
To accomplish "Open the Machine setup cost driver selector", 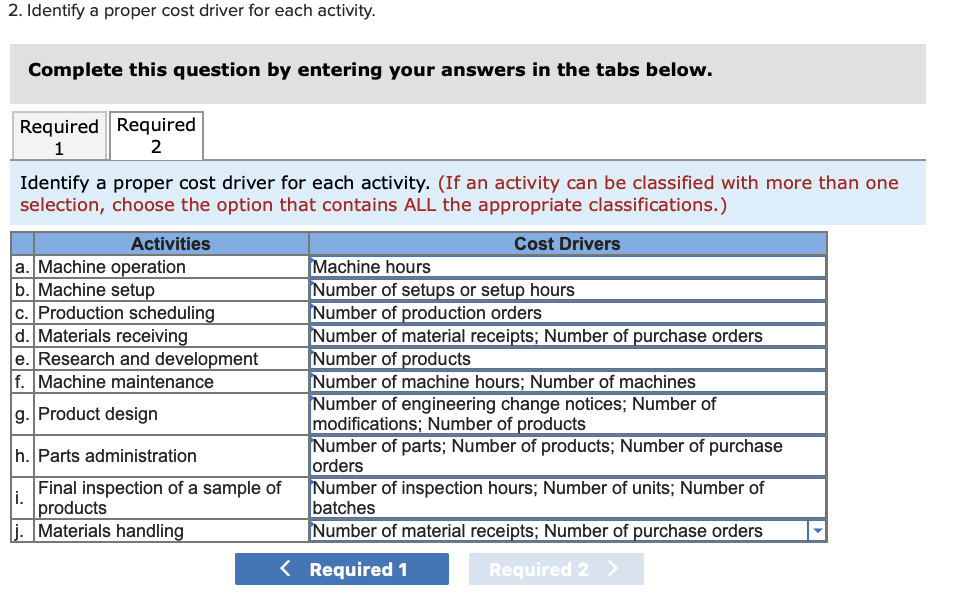I will (x=567, y=290).
